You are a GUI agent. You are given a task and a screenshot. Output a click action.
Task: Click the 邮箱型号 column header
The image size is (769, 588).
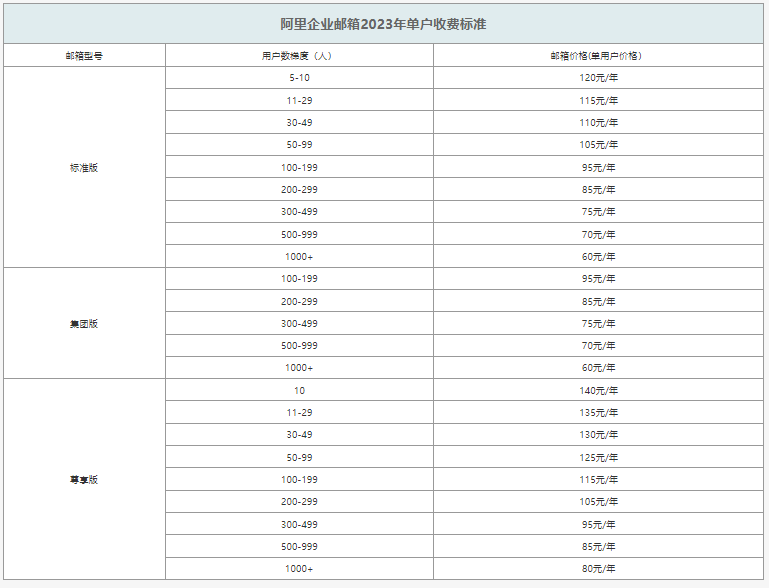click(x=84, y=55)
